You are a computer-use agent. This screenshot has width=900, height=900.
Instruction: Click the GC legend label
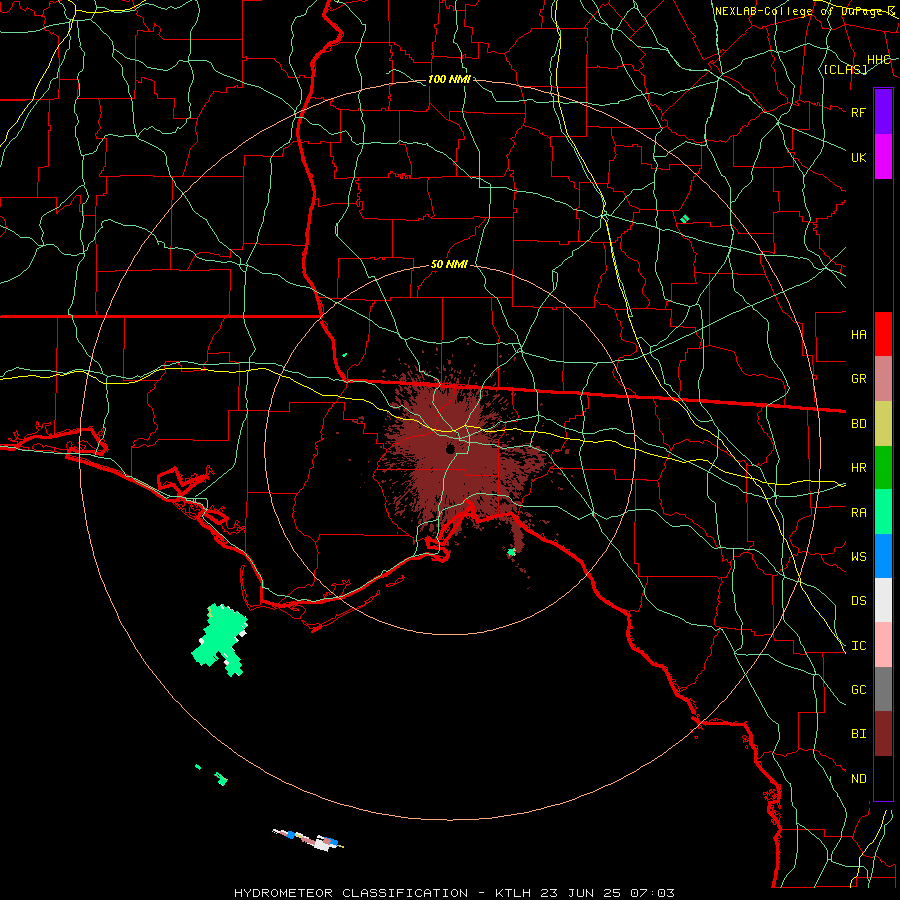pos(858,690)
